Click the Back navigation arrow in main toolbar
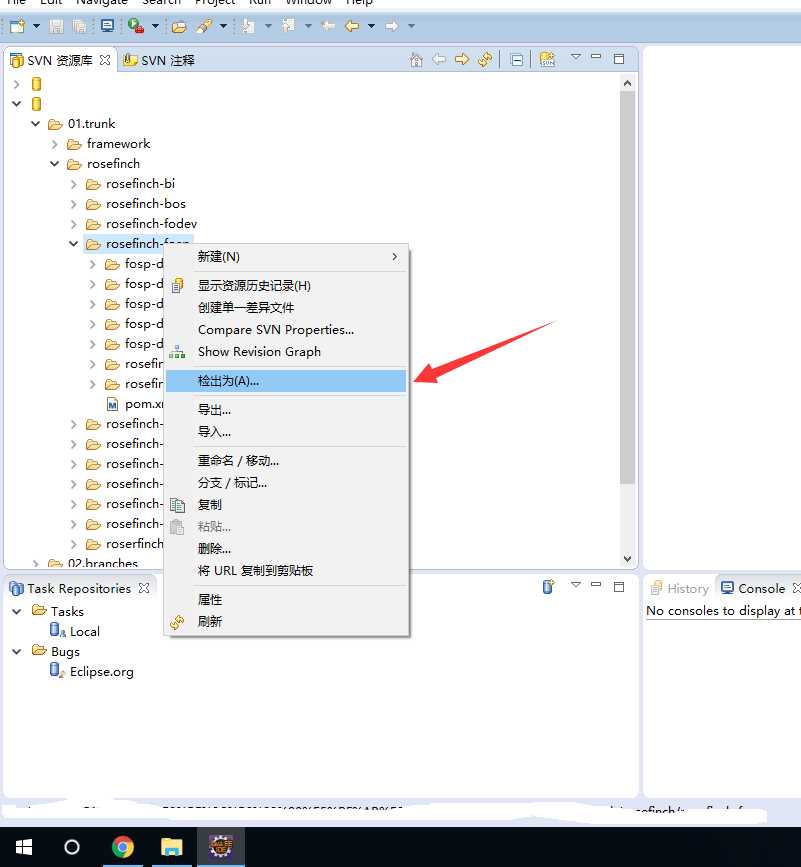 [x=352, y=26]
